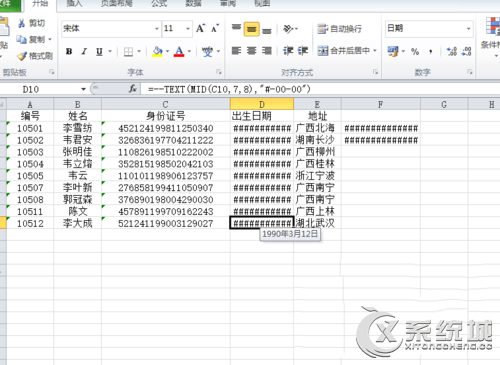
Task: Select column D header
Action: click(262, 104)
